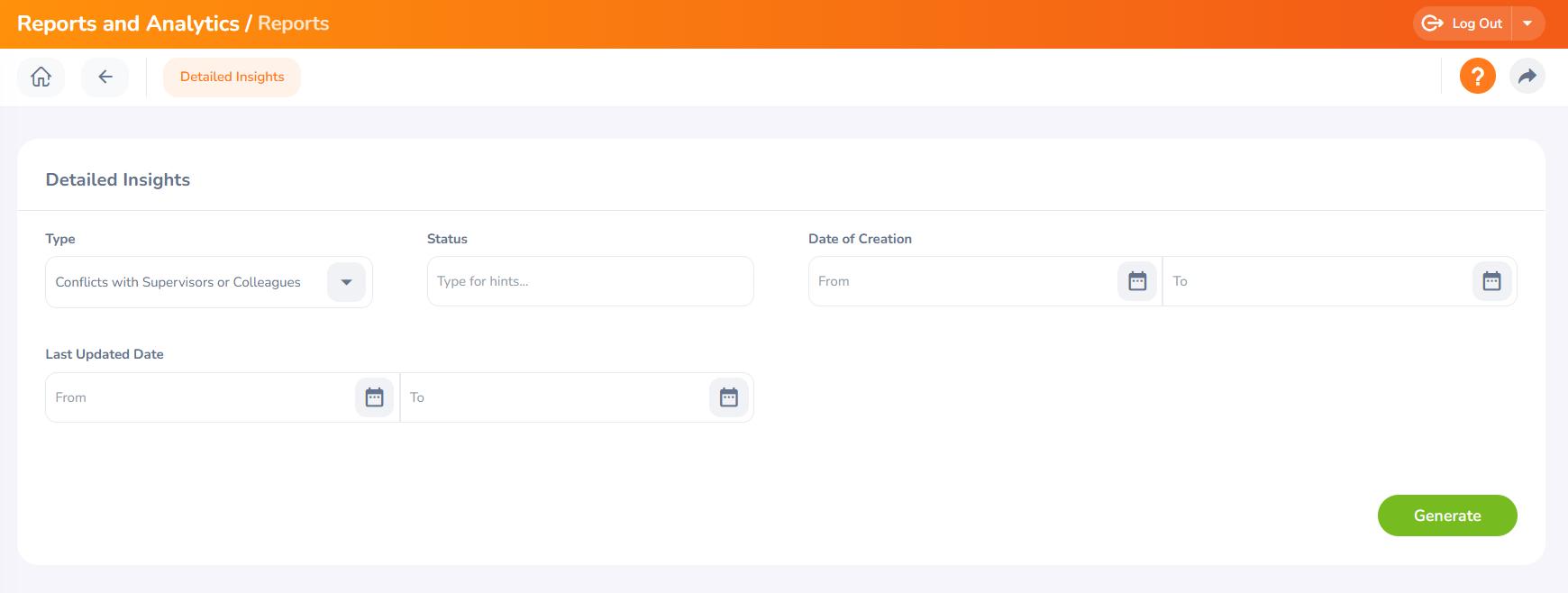Click the Log Out button

coord(1463,23)
